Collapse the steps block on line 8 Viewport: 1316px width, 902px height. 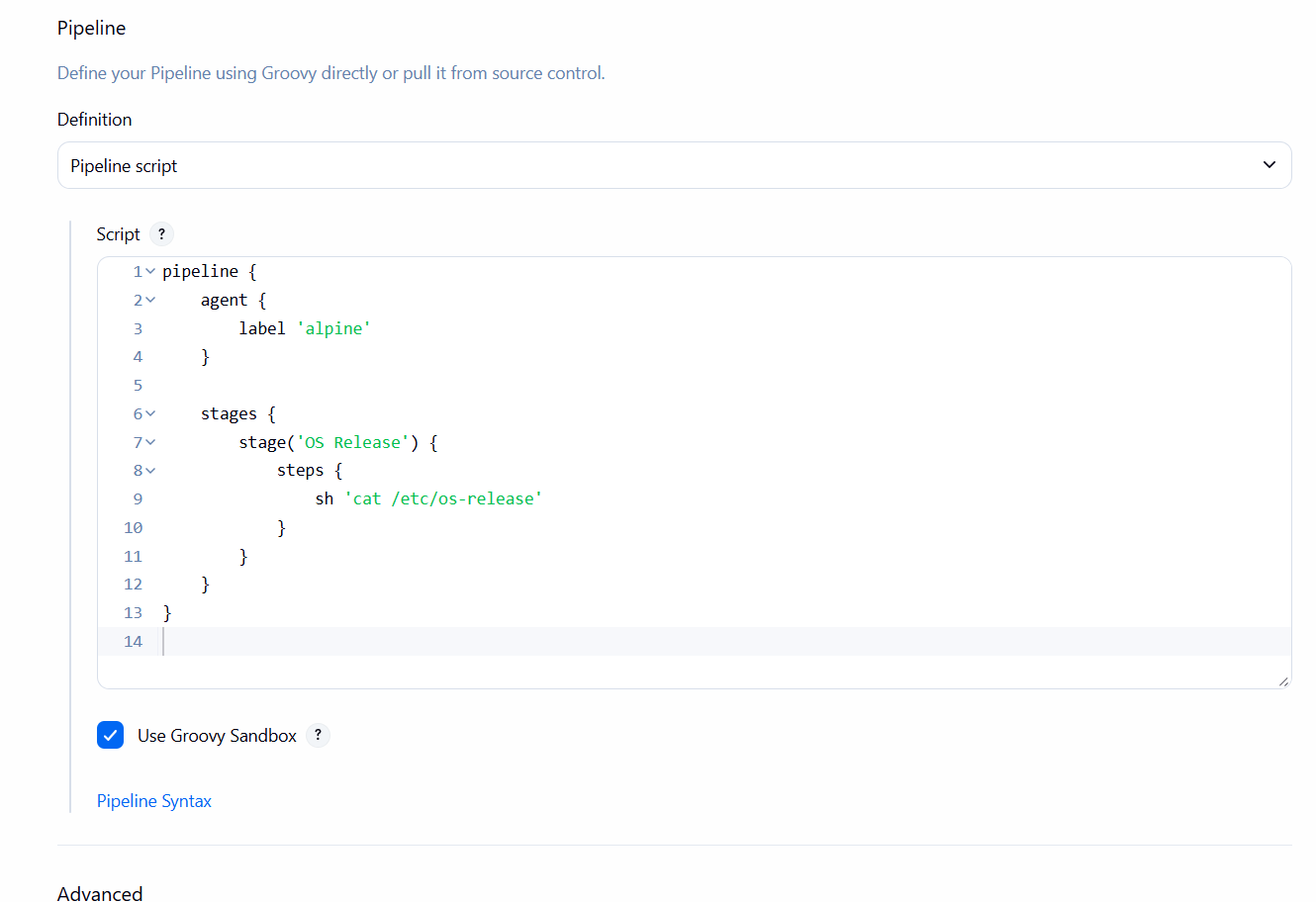pyautogui.click(x=150, y=471)
